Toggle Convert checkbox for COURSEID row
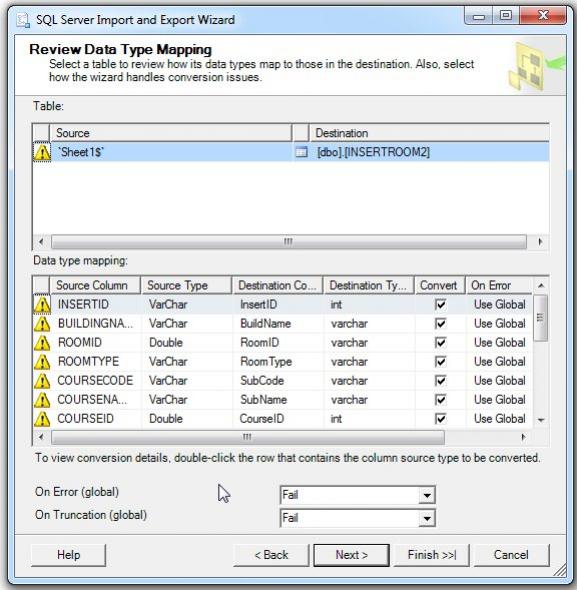 coord(440,418)
